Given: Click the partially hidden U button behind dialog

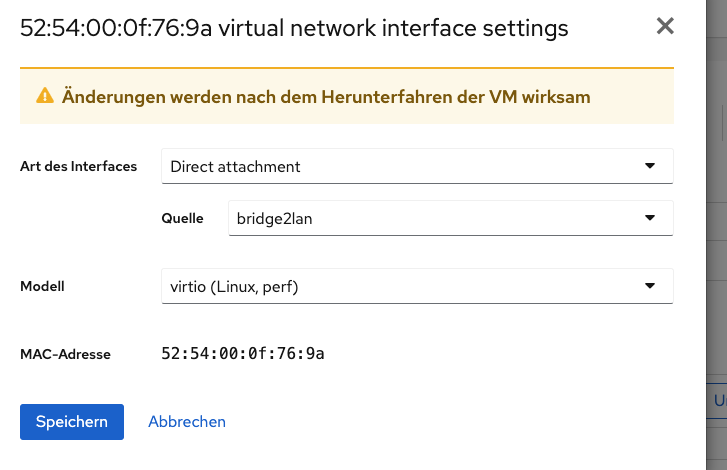Looking at the screenshot, I should coord(719,401).
